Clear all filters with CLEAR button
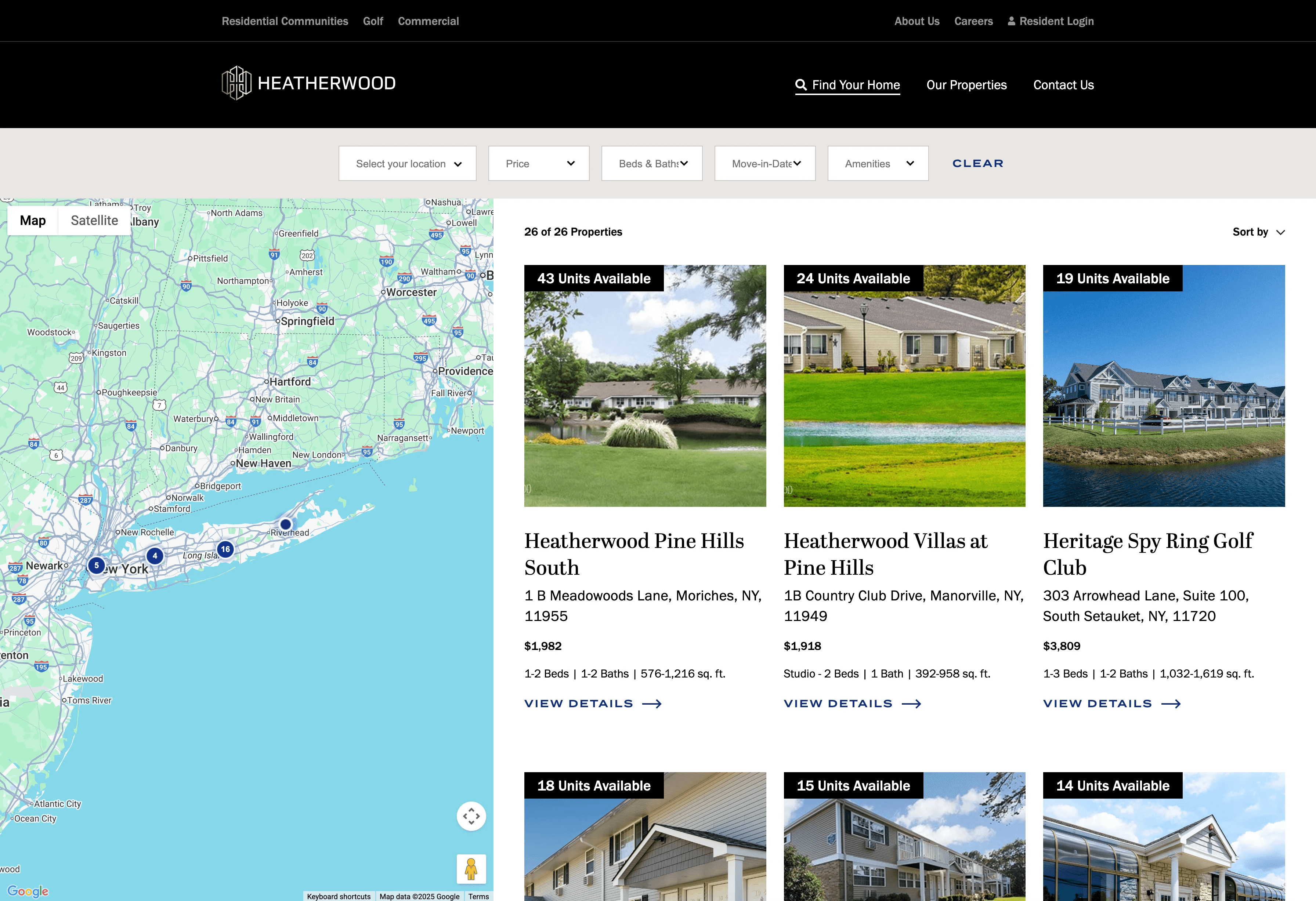 [x=977, y=164]
